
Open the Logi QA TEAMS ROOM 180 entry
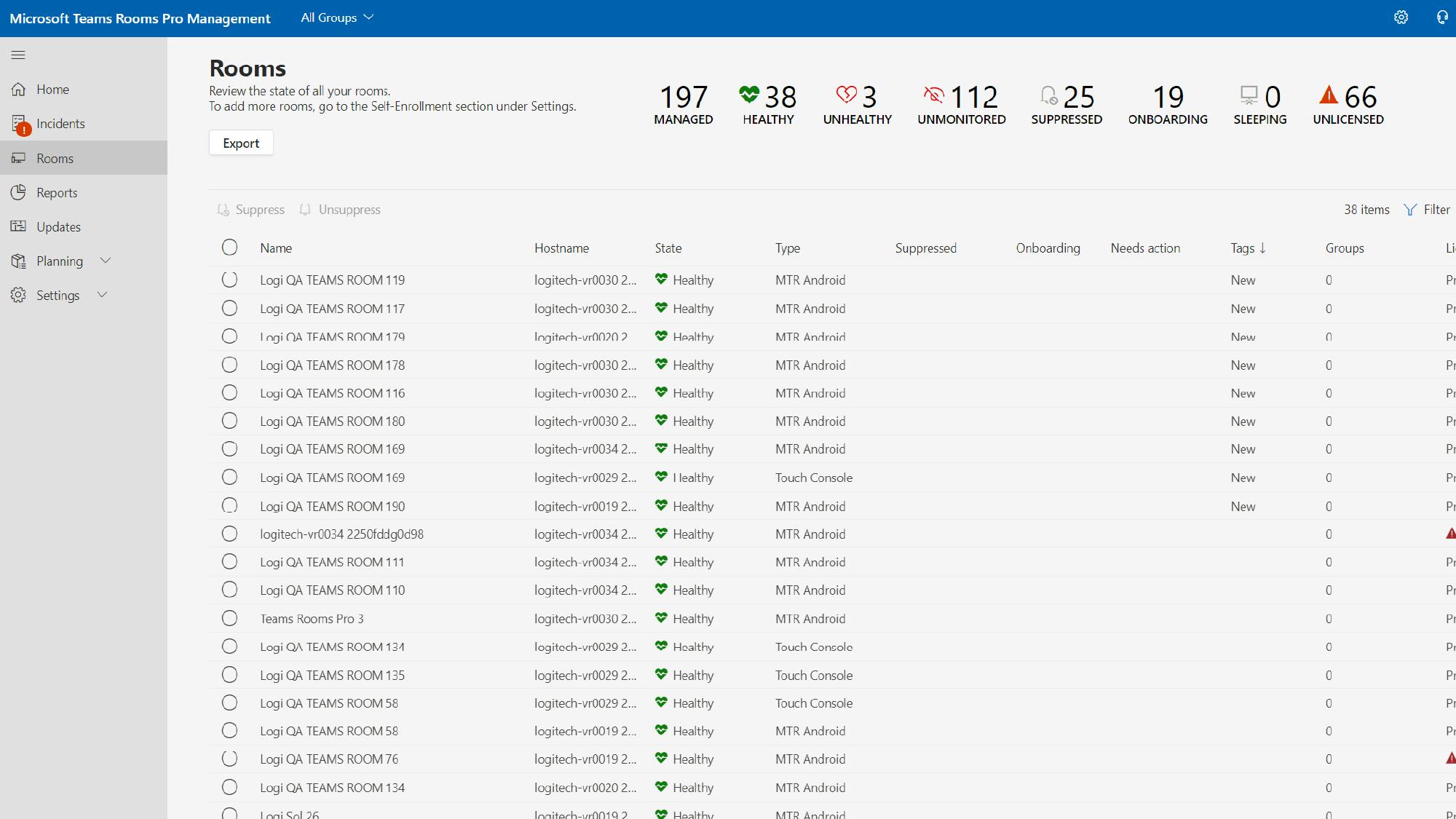[x=332, y=422]
